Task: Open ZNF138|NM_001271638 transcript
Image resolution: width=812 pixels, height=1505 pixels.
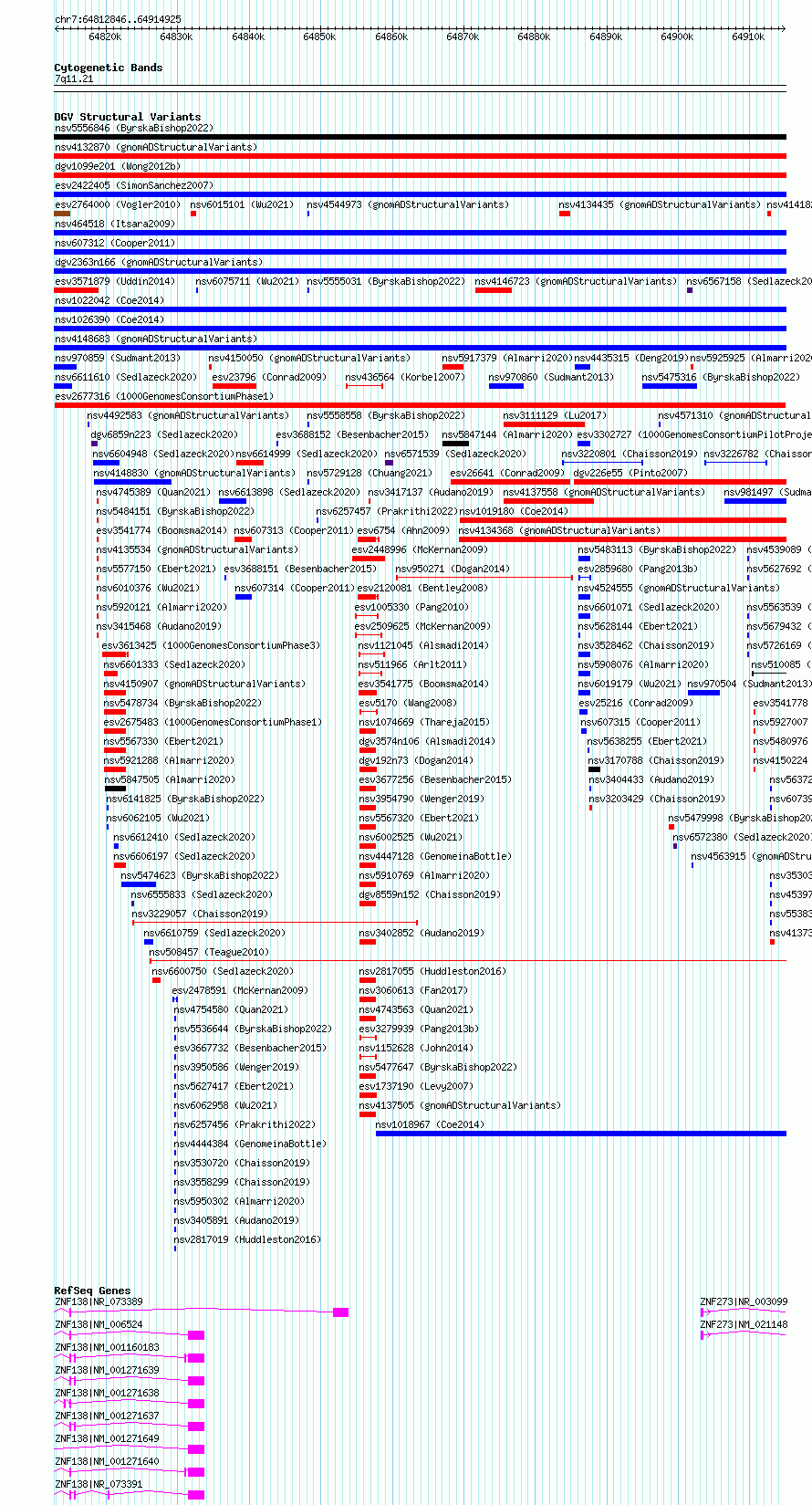Action: coord(107,1393)
